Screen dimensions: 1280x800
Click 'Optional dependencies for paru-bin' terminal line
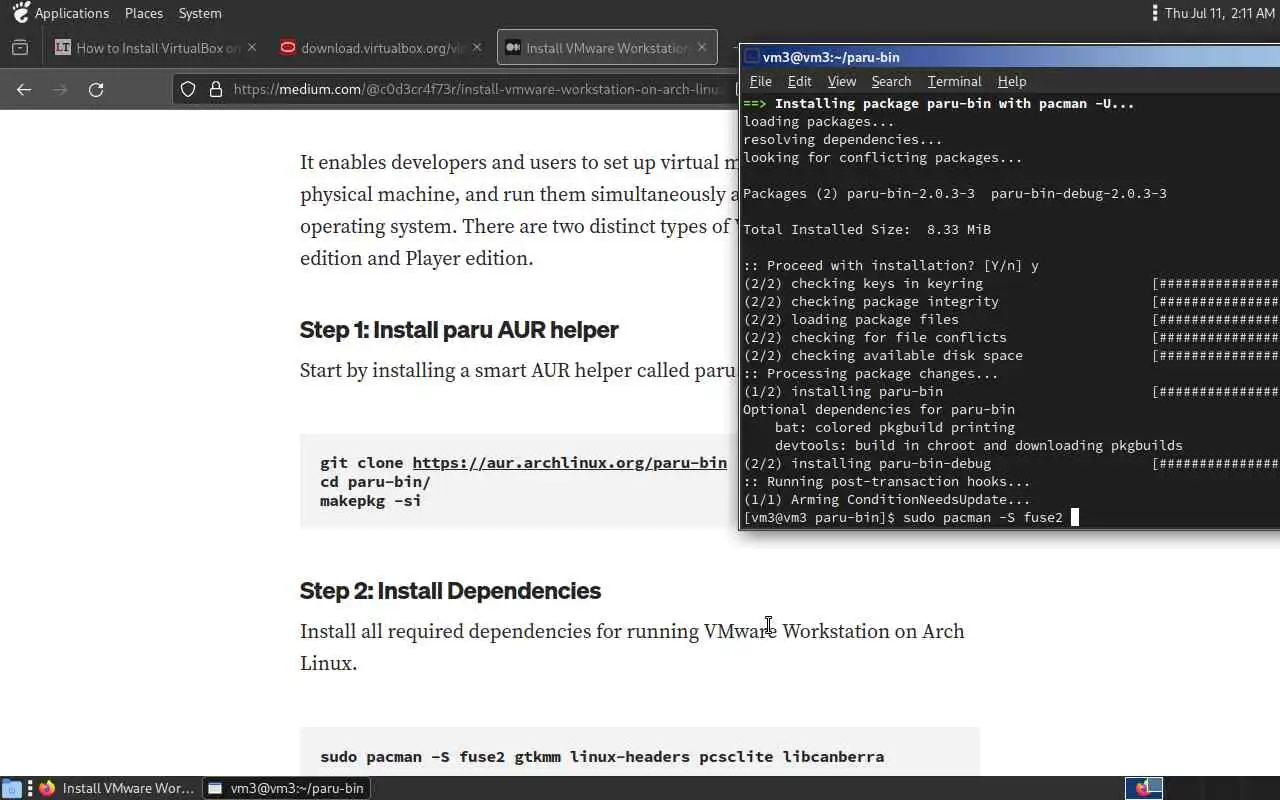pyautogui.click(x=879, y=409)
